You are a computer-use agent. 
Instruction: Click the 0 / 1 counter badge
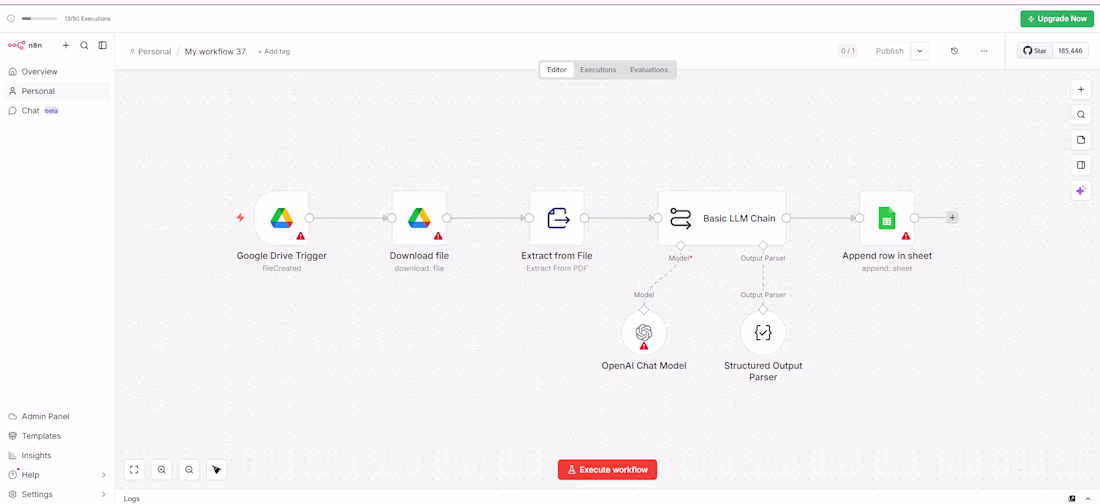click(847, 51)
